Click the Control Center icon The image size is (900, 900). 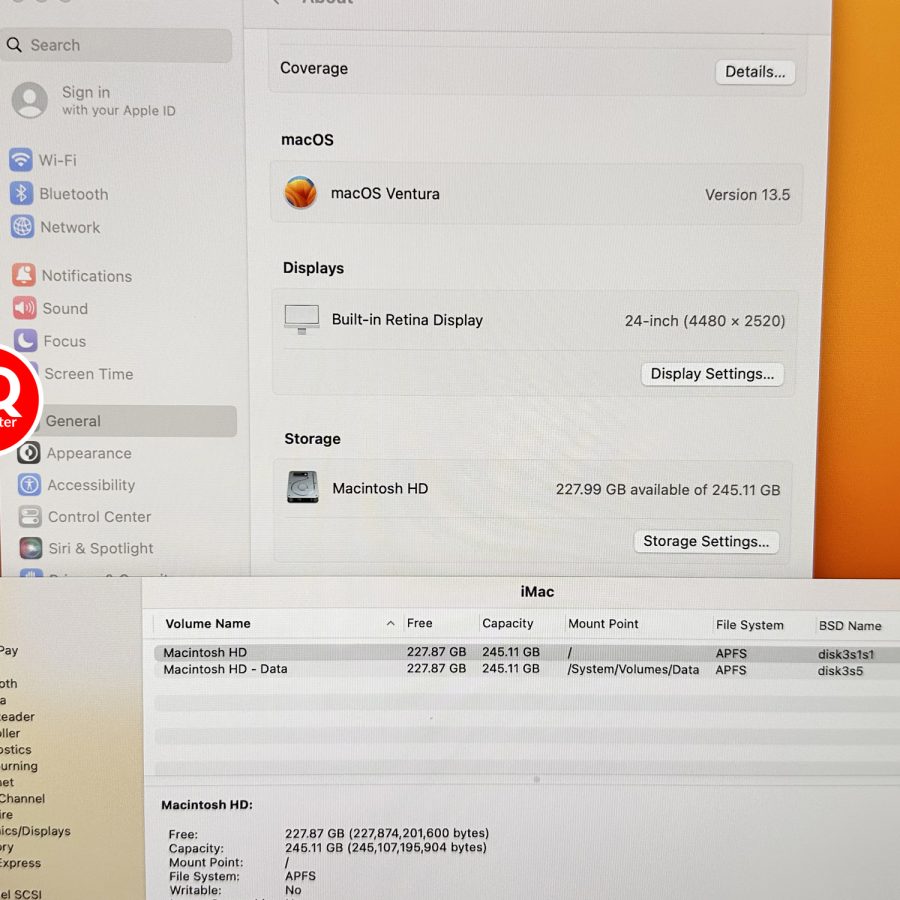pos(30,517)
